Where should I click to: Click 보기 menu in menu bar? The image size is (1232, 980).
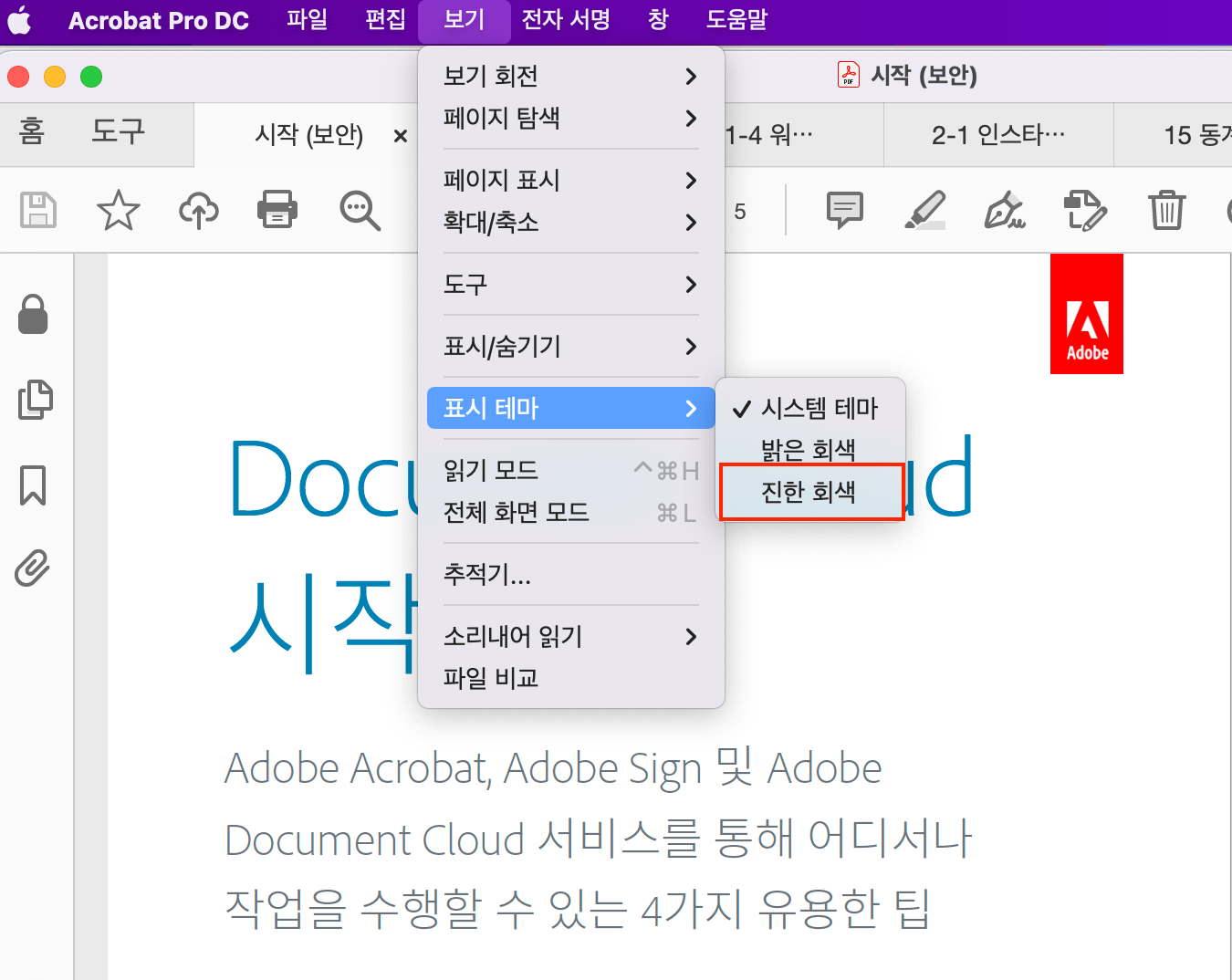click(465, 20)
